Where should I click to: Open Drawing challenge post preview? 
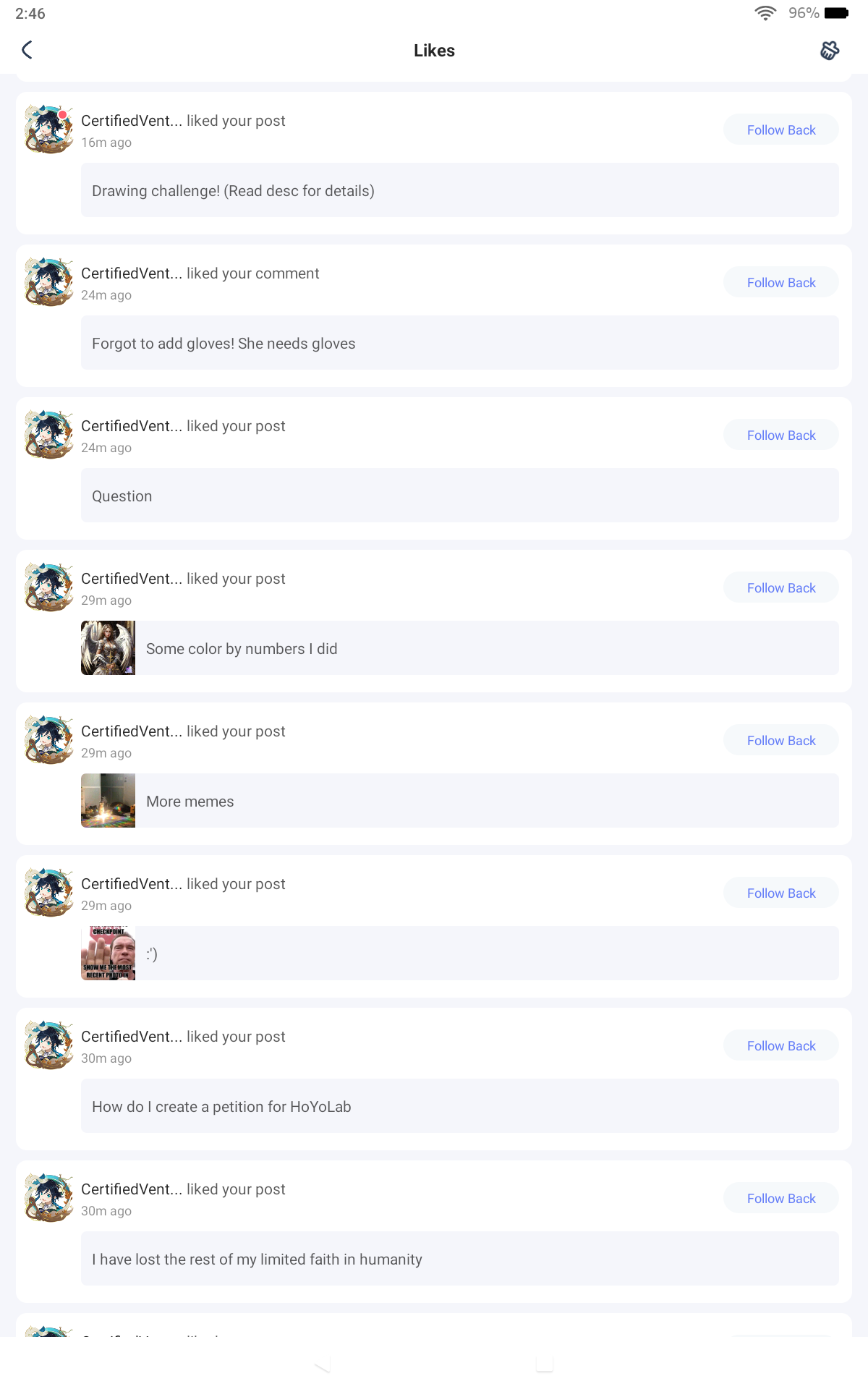tap(460, 190)
